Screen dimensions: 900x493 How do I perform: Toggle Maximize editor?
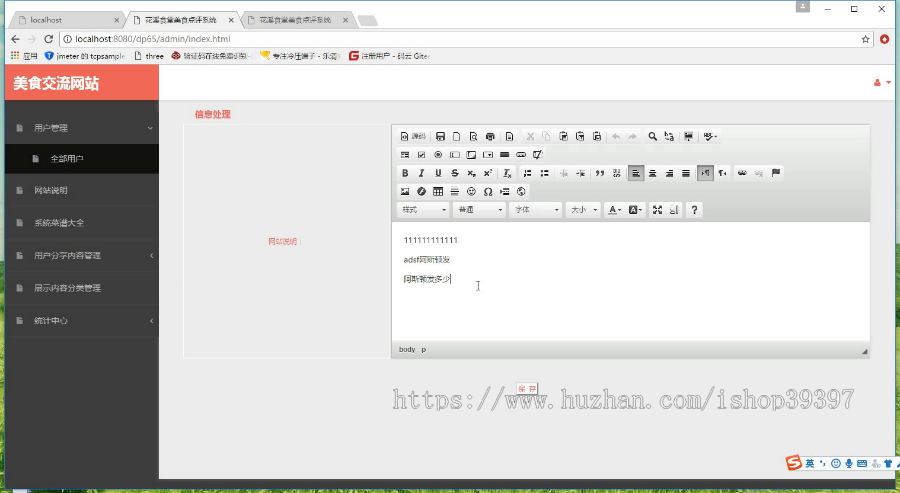pos(657,210)
